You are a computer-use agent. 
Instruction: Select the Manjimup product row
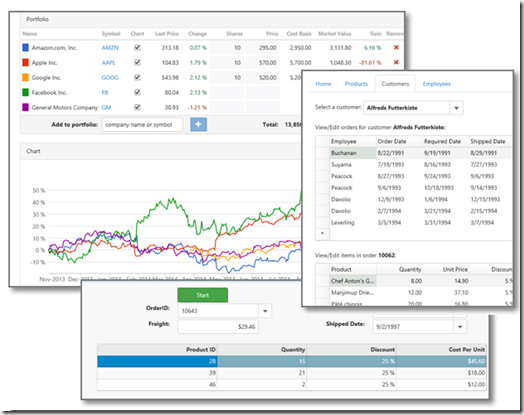click(413, 293)
